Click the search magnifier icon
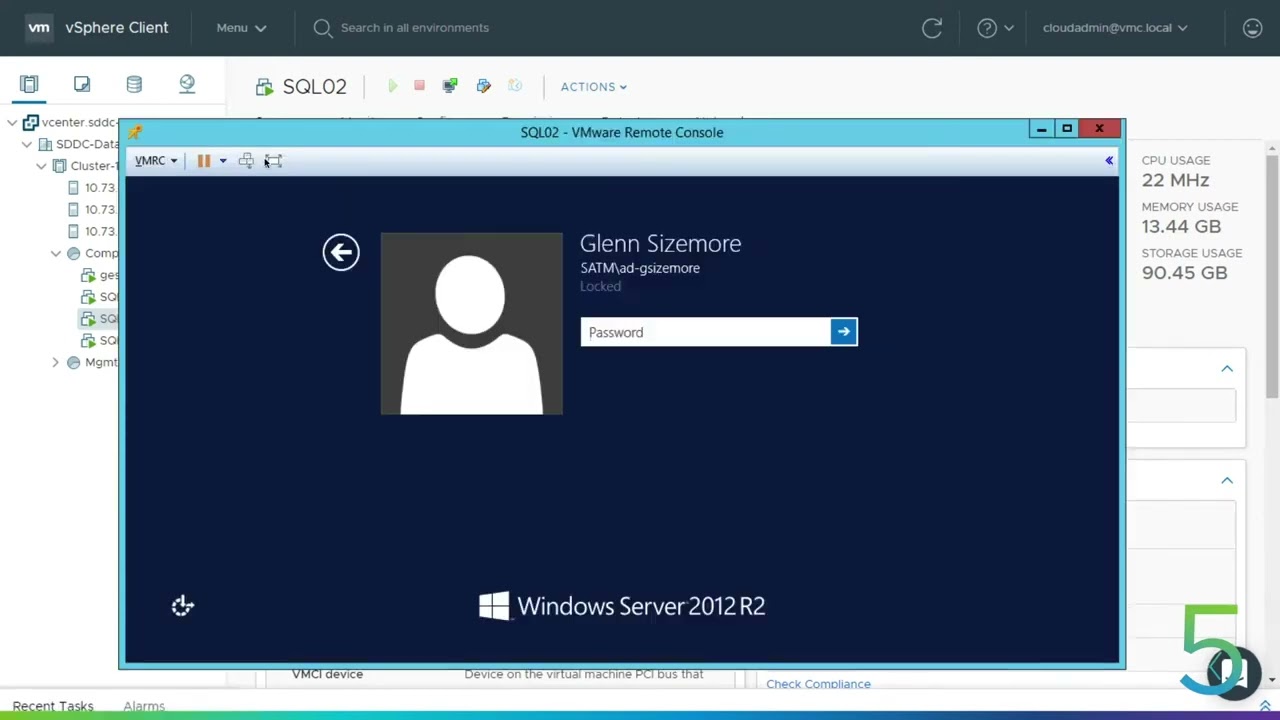The height and width of the screenshot is (720, 1280). [322, 28]
